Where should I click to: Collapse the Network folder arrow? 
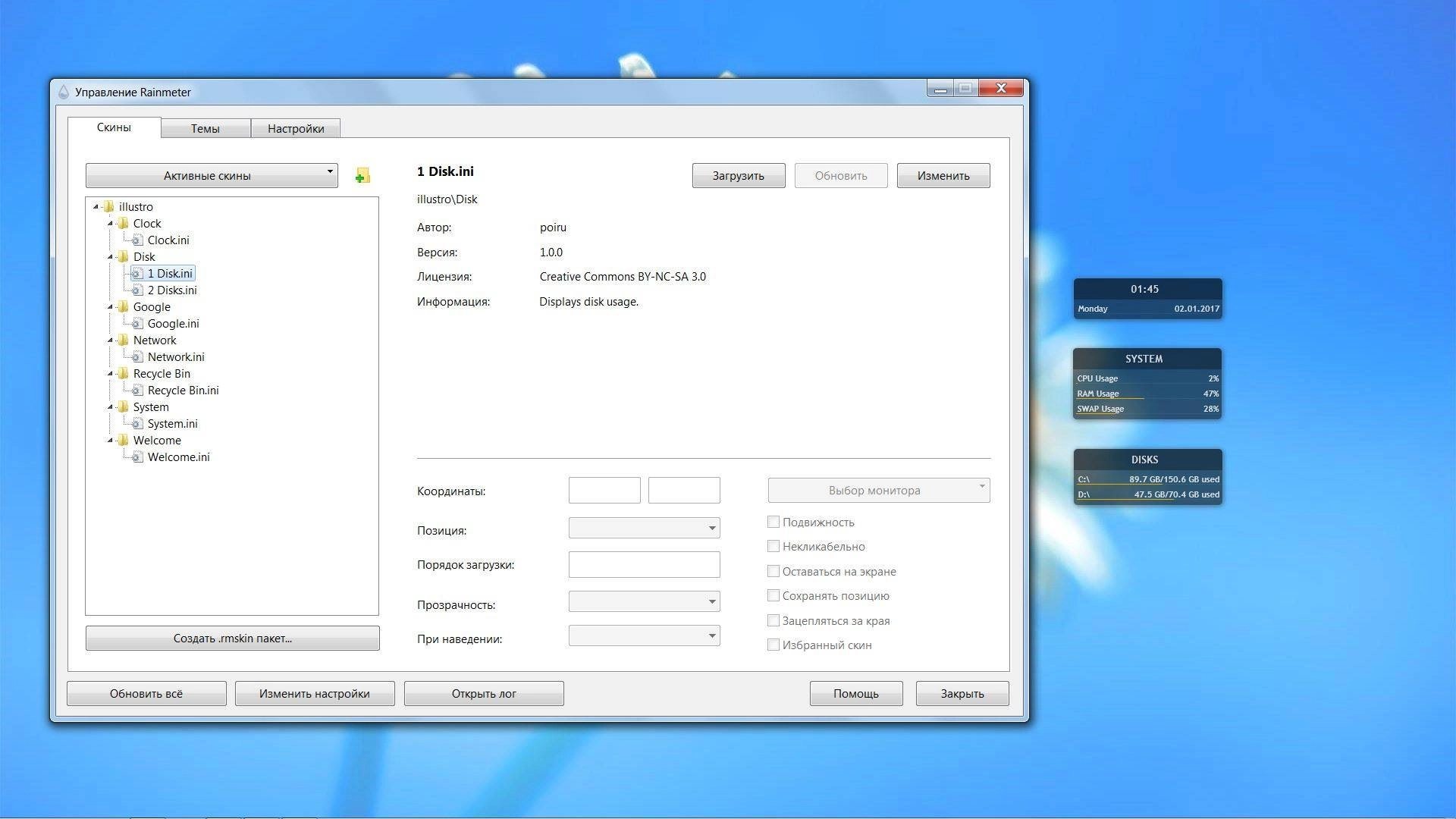pos(111,340)
